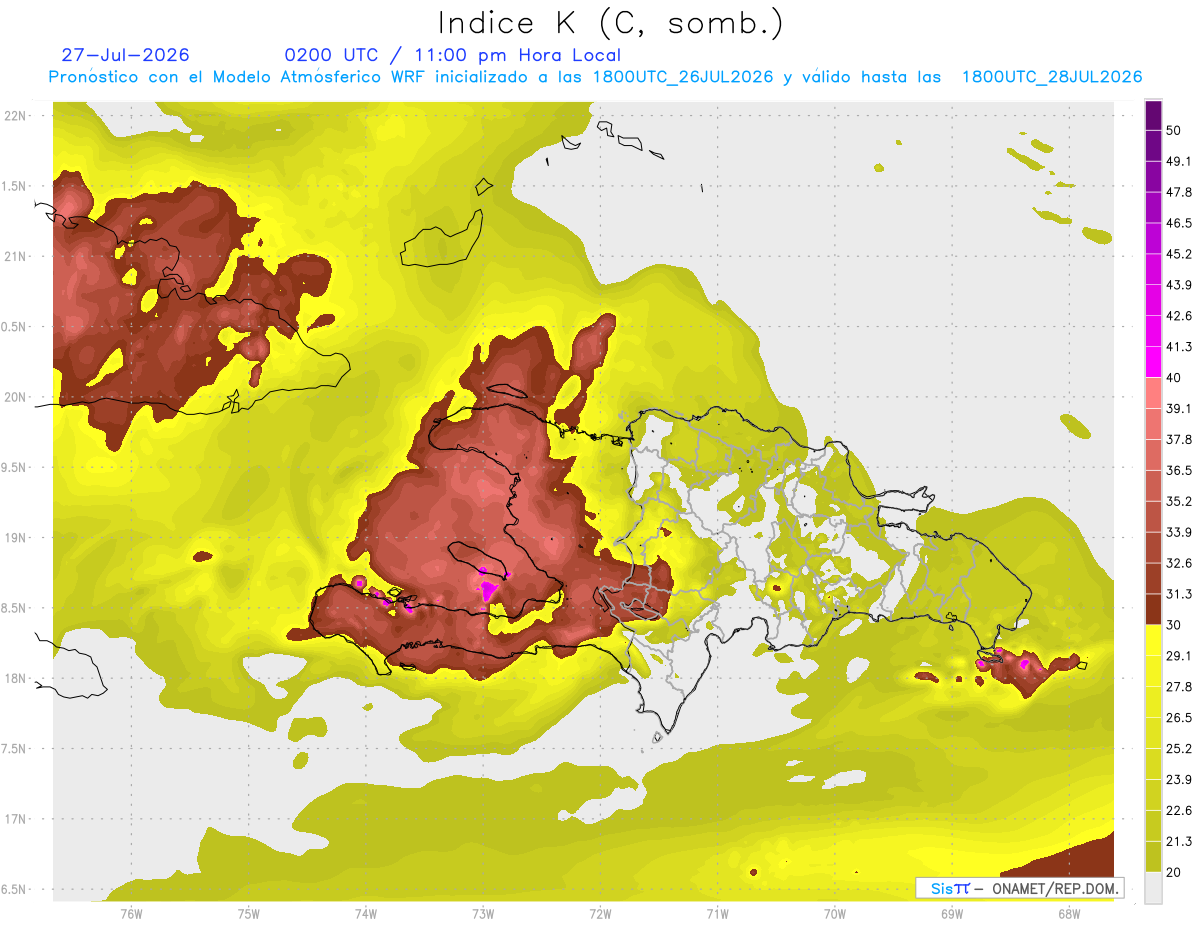Click the "76W" longitude label

131,913
